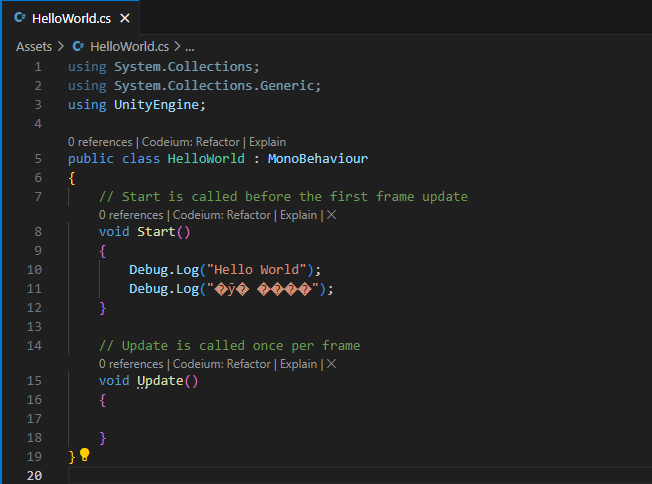Screen dimensions: 652x484
Task: Open the HelloWorld.cs breadcrumb
Action: pyautogui.click(x=129, y=47)
